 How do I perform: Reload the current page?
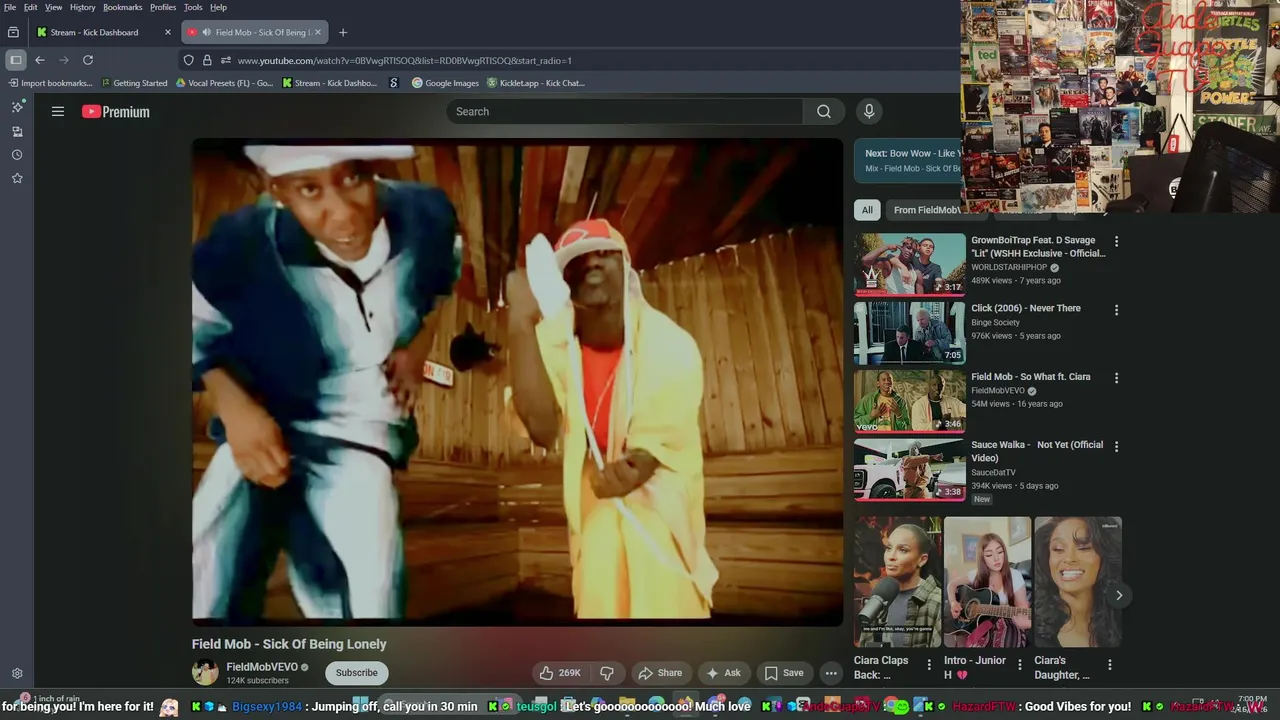coord(88,60)
